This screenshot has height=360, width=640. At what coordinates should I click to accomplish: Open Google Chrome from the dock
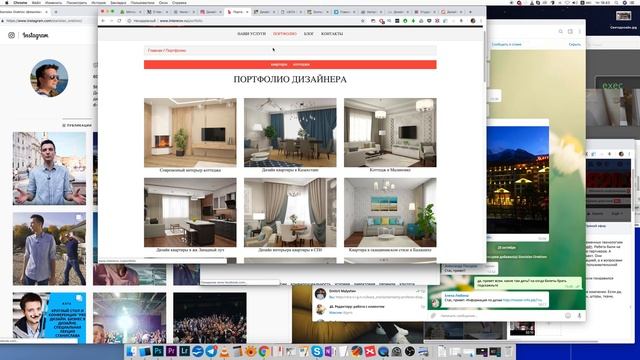[264, 351]
